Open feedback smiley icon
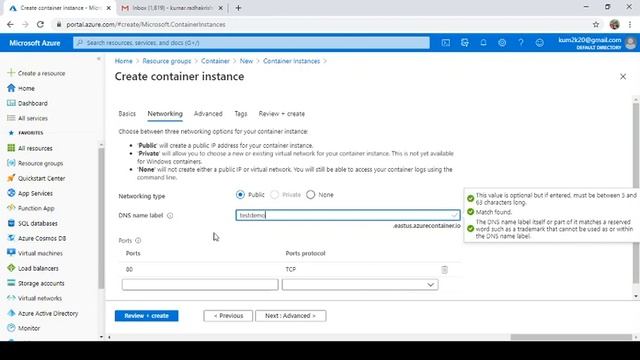This screenshot has height=360, width=640. (x=540, y=43)
